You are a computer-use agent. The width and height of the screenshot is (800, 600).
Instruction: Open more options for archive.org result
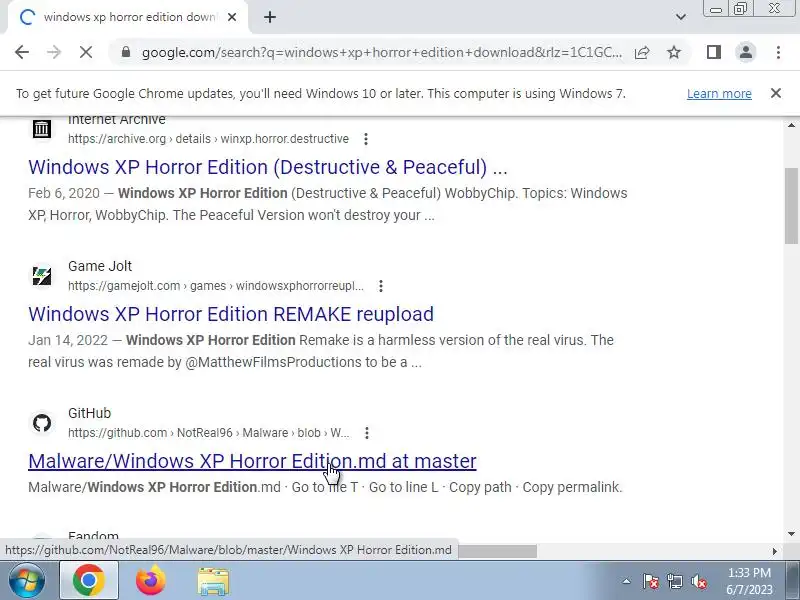(x=366, y=139)
